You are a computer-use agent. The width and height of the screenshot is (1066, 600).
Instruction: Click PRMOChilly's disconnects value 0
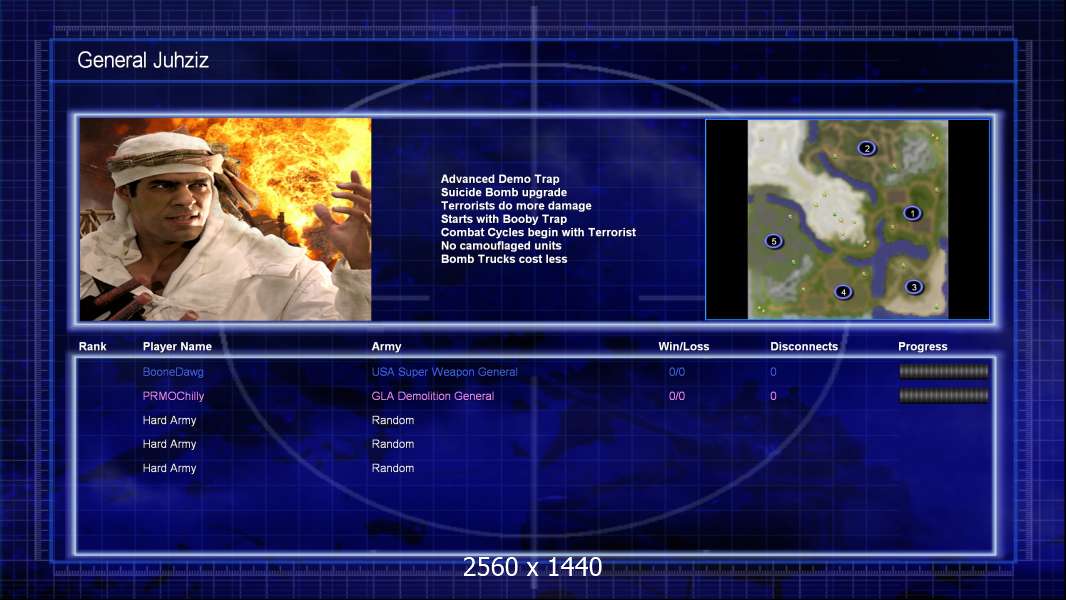coord(773,396)
